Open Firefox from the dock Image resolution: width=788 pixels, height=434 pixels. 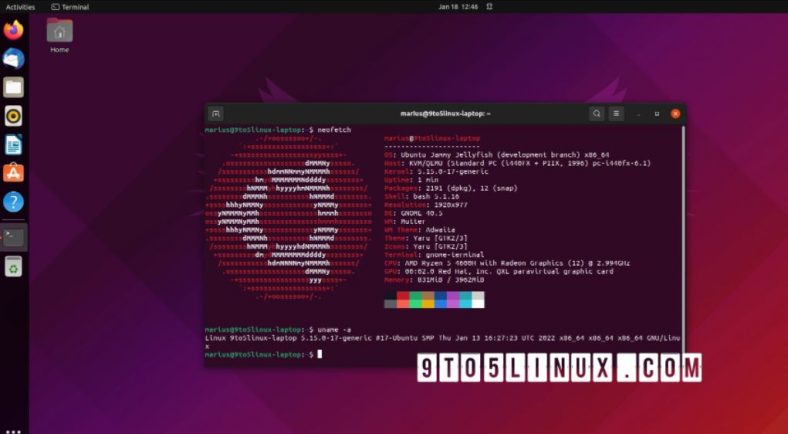tap(14, 30)
